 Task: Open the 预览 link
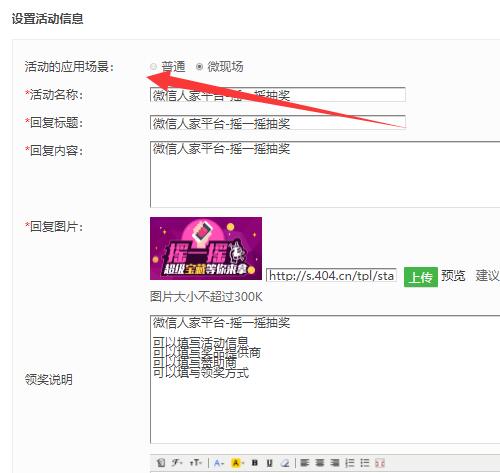click(453, 276)
